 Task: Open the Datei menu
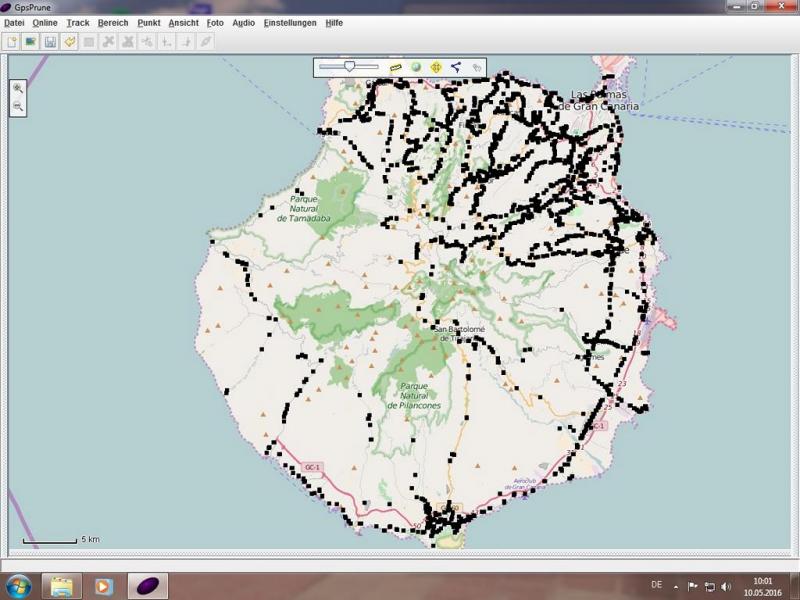pyautogui.click(x=14, y=22)
